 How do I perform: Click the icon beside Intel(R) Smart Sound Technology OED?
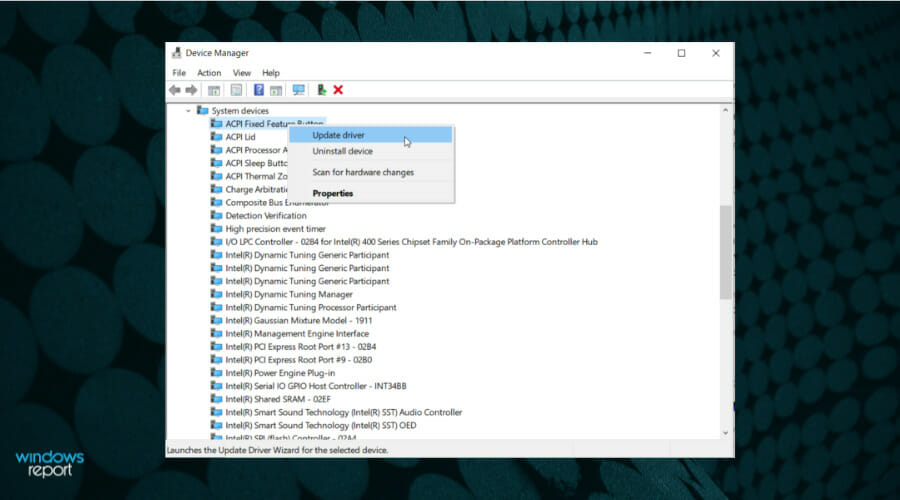click(216, 425)
